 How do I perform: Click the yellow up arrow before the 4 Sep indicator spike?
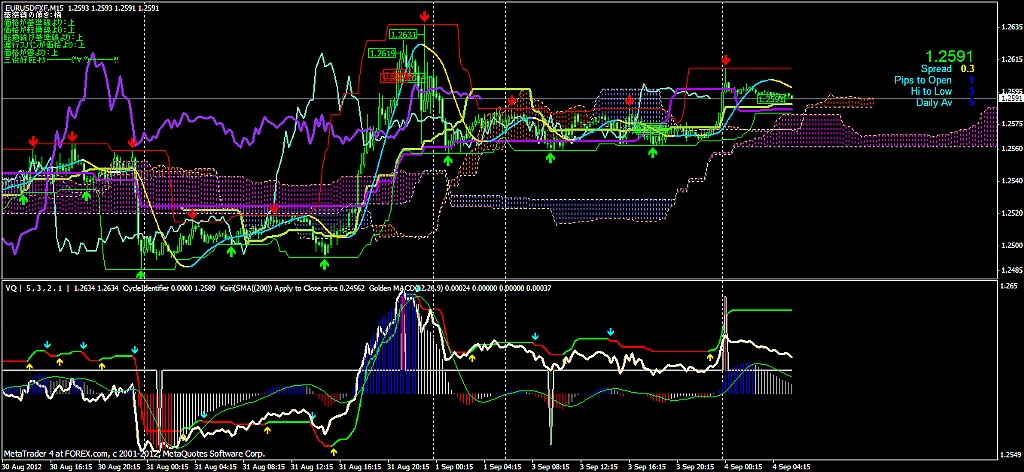(711, 355)
